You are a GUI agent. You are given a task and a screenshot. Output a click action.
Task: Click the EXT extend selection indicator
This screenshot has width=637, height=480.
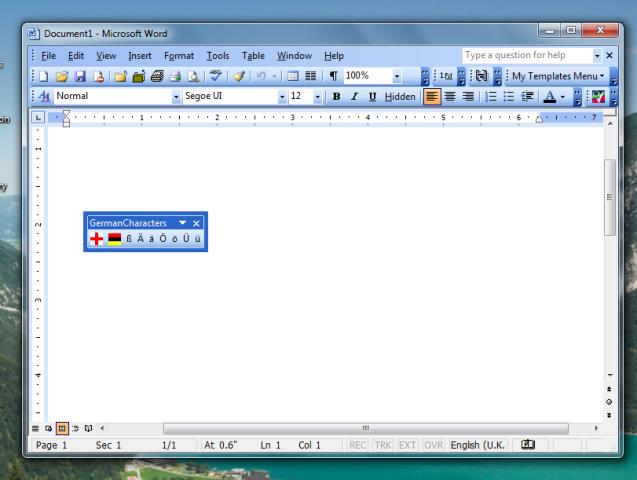(x=407, y=445)
